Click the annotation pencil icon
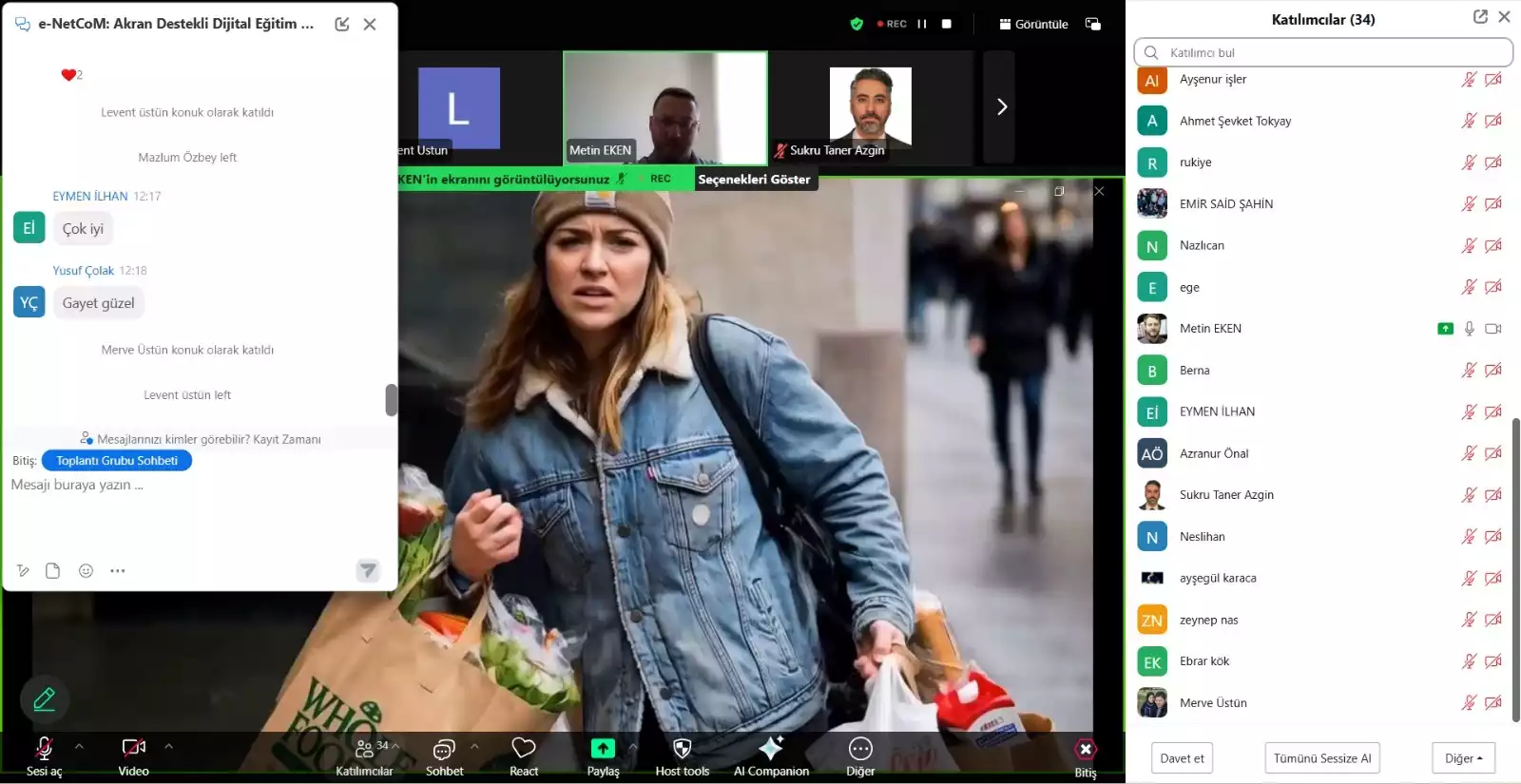 (x=45, y=700)
